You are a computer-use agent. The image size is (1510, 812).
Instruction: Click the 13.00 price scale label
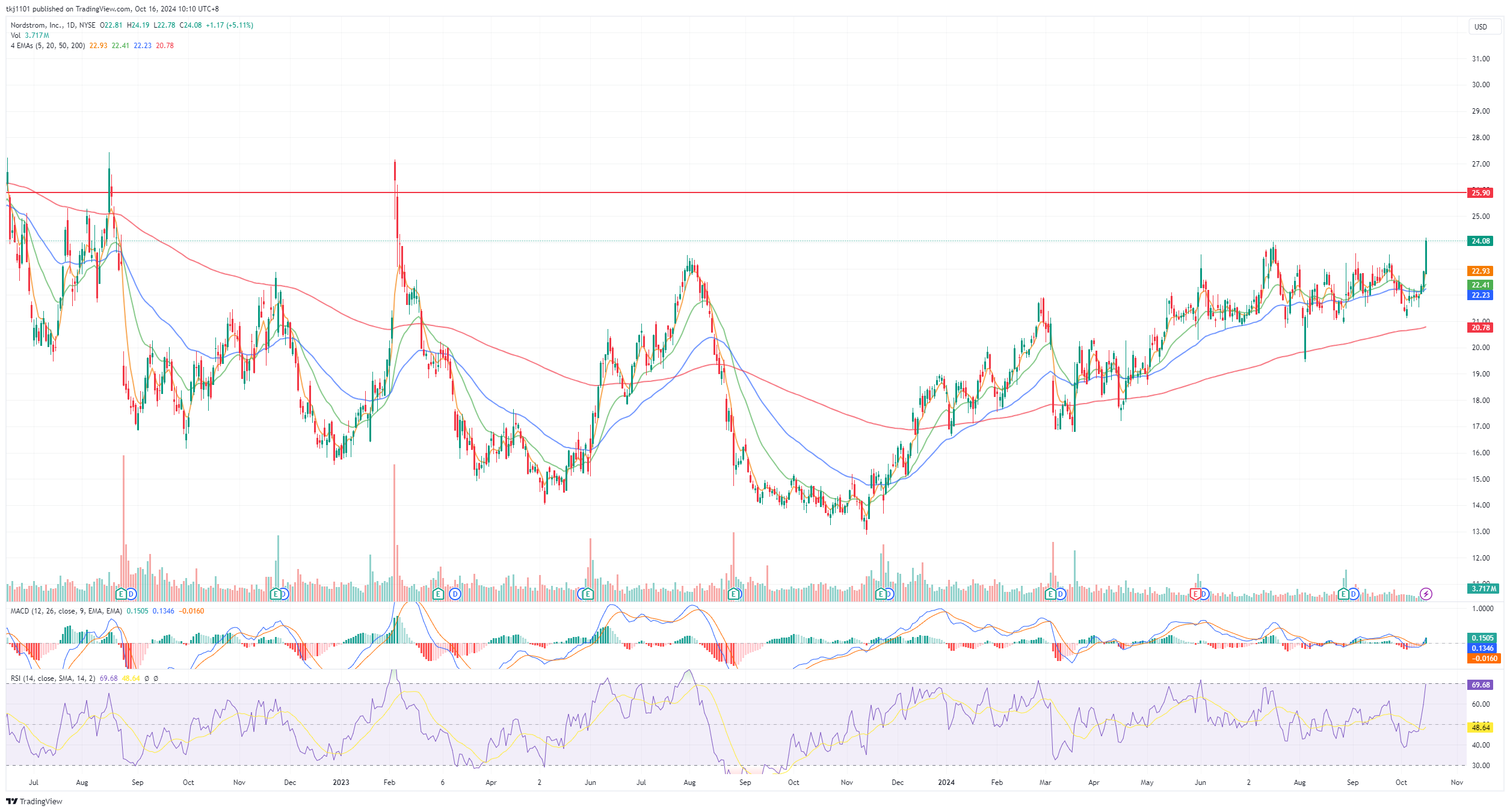click(x=1481, y=532)
